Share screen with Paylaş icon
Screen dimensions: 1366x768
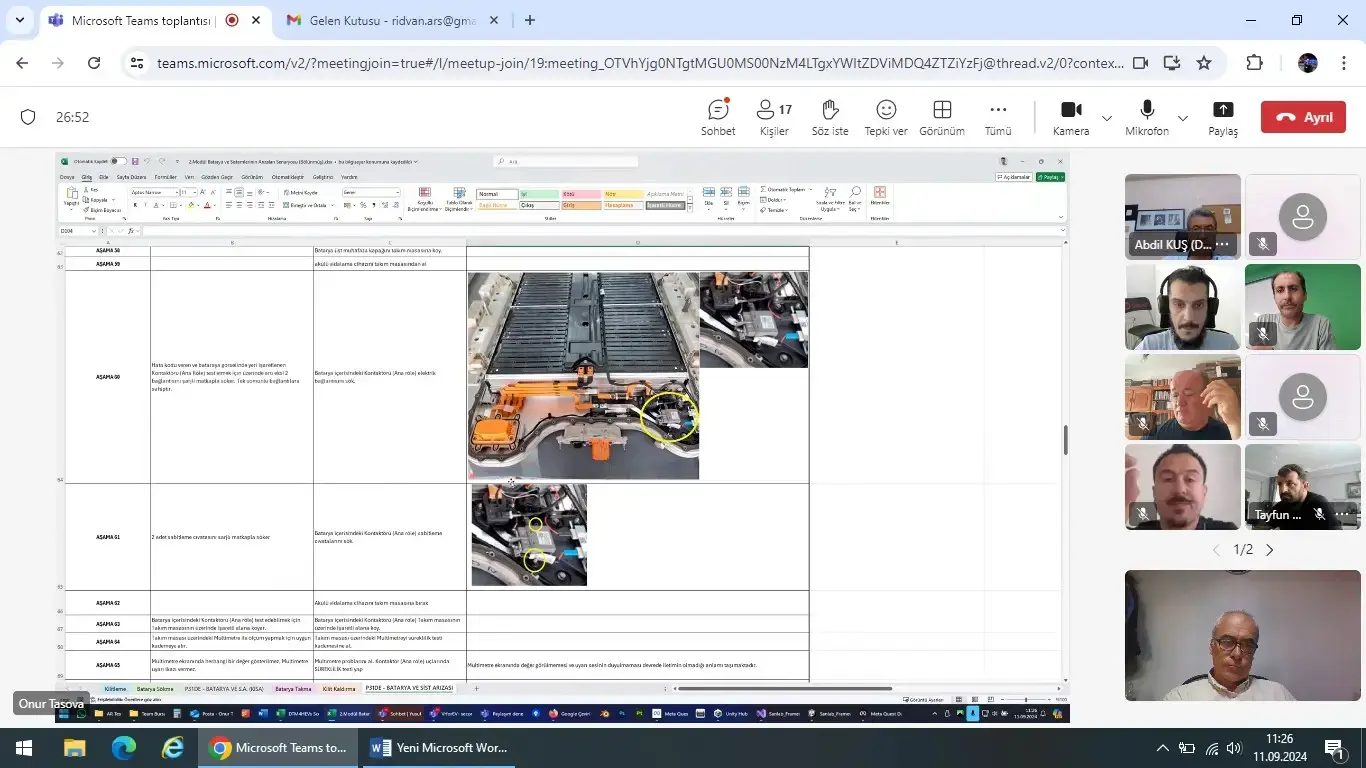[1222, 117]
